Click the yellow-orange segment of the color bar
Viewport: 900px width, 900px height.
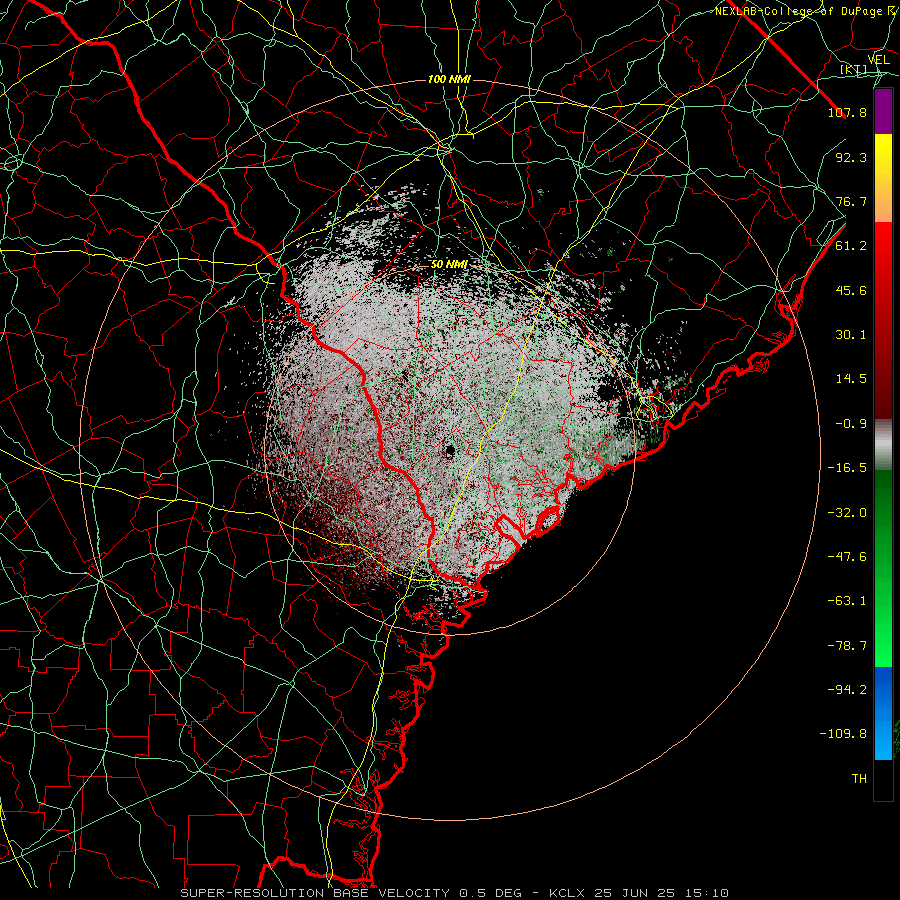pos(883,178)
